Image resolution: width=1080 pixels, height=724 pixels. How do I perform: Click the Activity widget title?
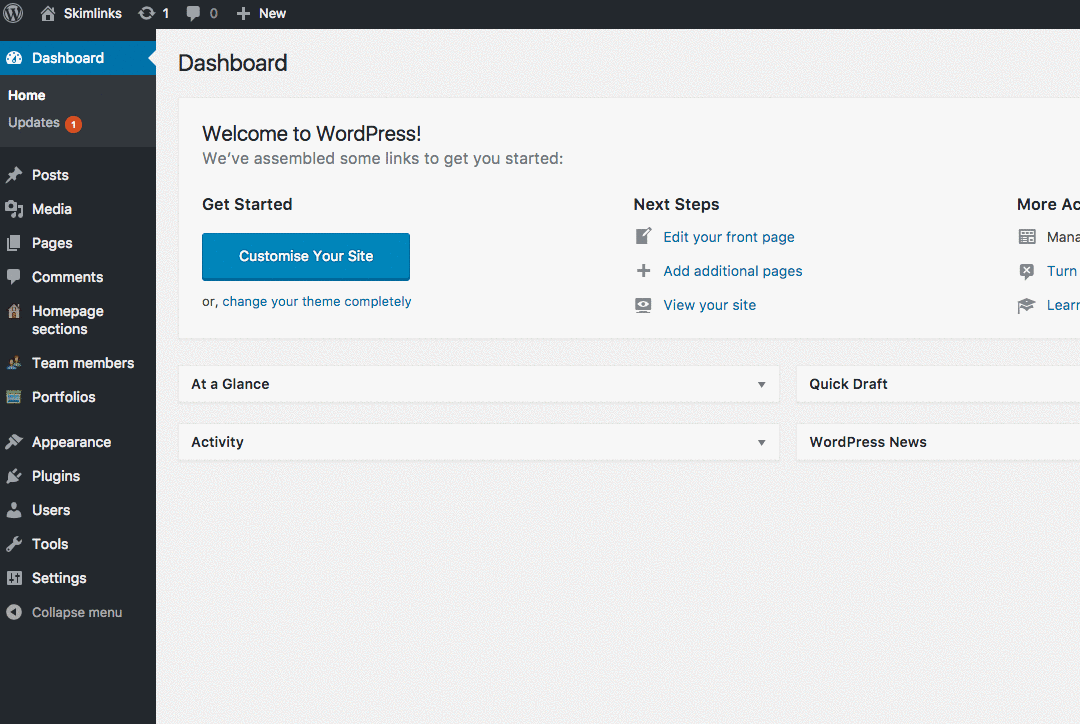point(218,442)
